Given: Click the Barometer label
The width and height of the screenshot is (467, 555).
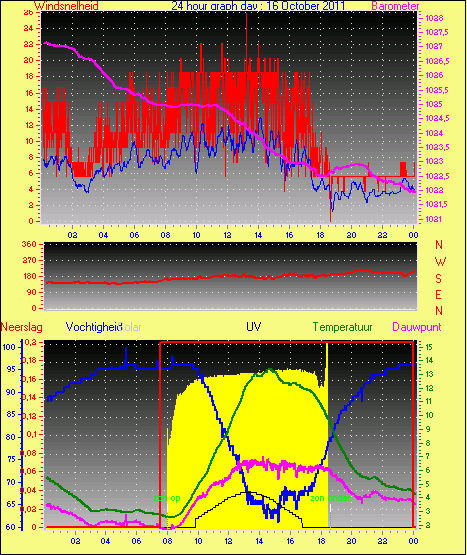Looking at the screenshot, I should click(x=395, y=6).
